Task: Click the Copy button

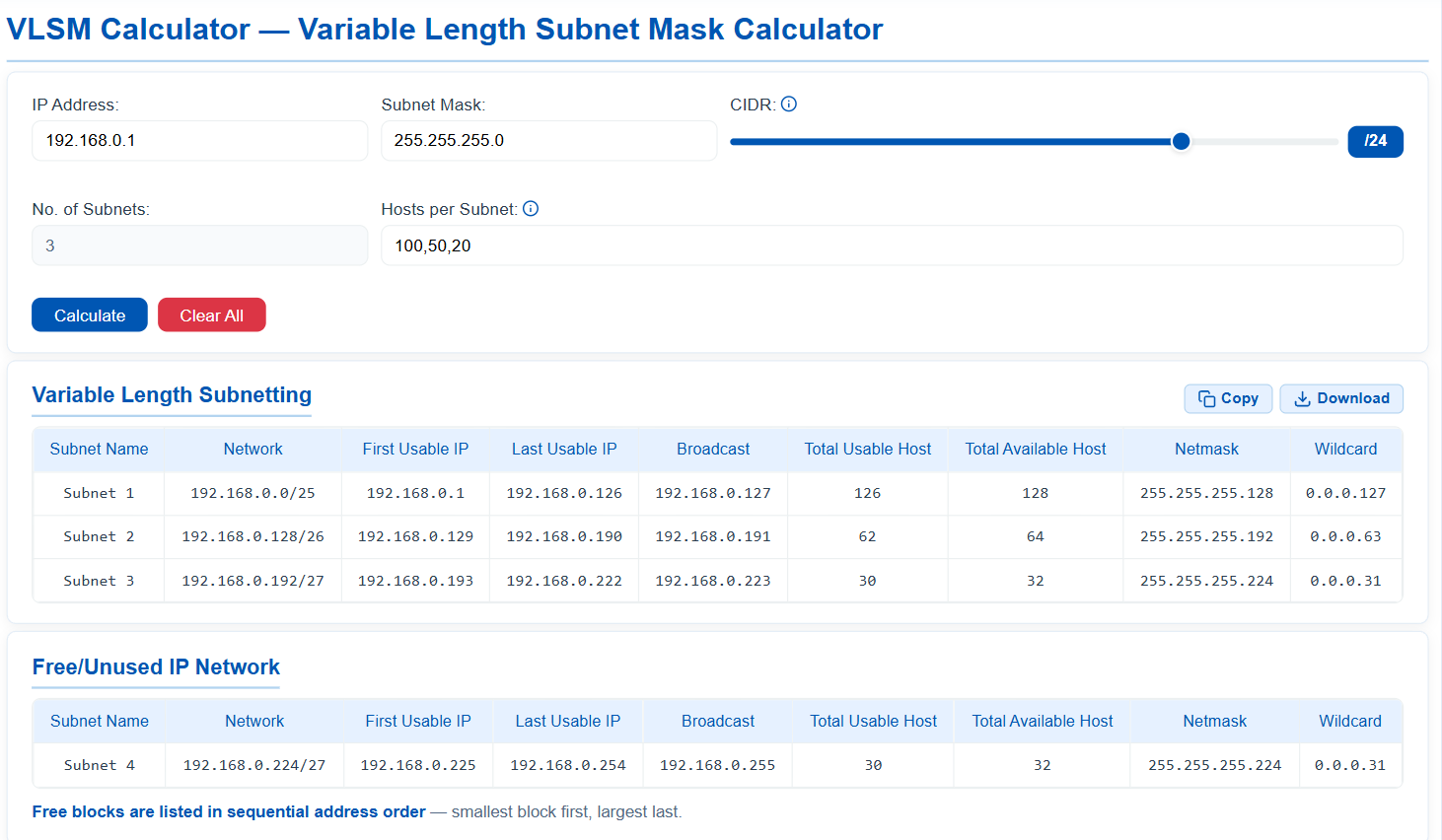Action: tap(1228, 398)
